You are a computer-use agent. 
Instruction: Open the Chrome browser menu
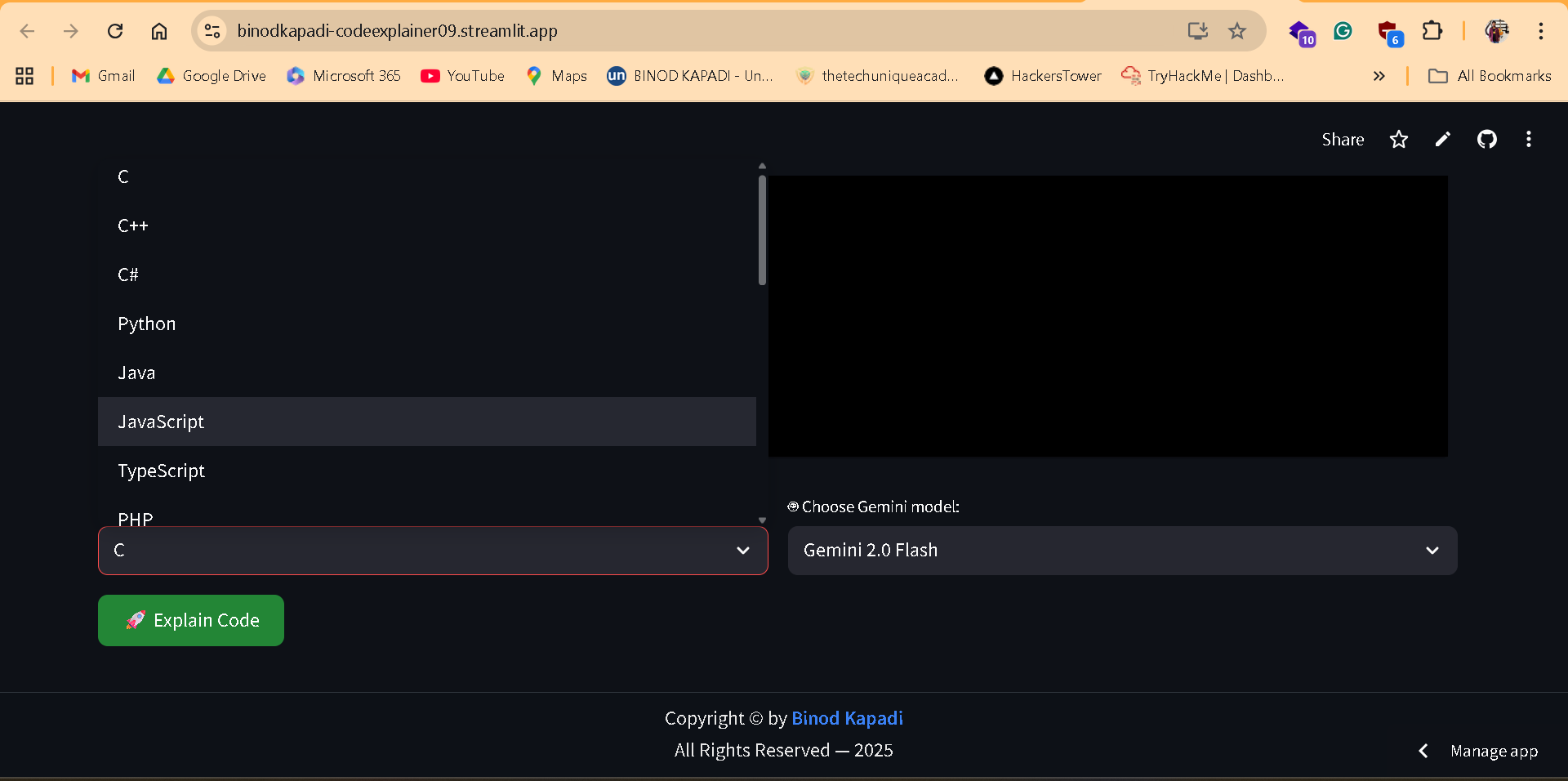click(x=1542, y=31)
